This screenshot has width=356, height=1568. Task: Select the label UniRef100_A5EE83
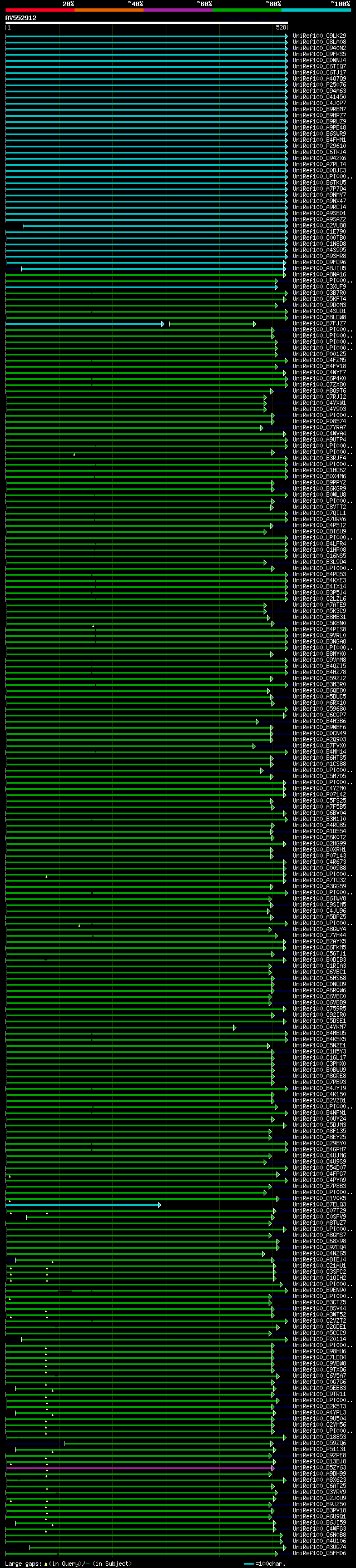tap(319, 1388)
